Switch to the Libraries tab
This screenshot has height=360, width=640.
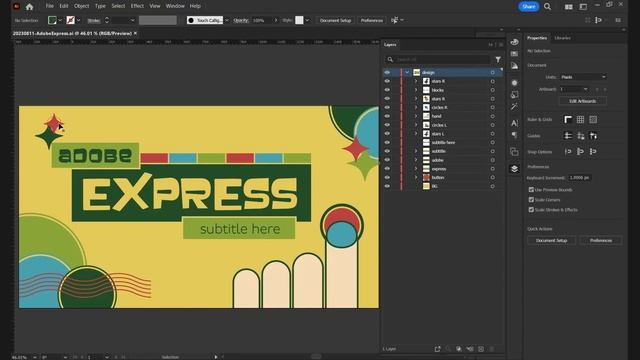562,38
